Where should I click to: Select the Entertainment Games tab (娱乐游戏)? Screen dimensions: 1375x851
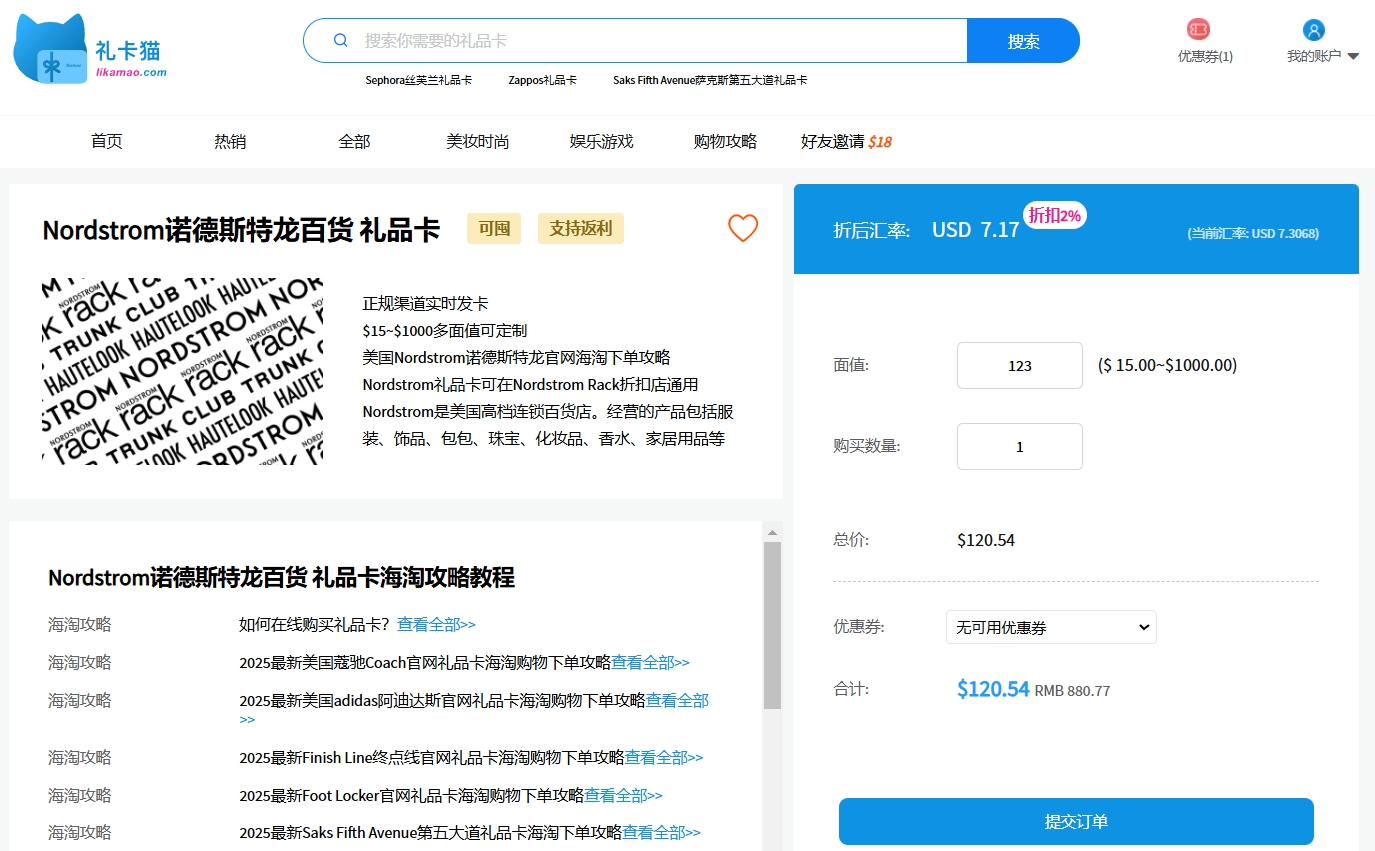point(601,142)
